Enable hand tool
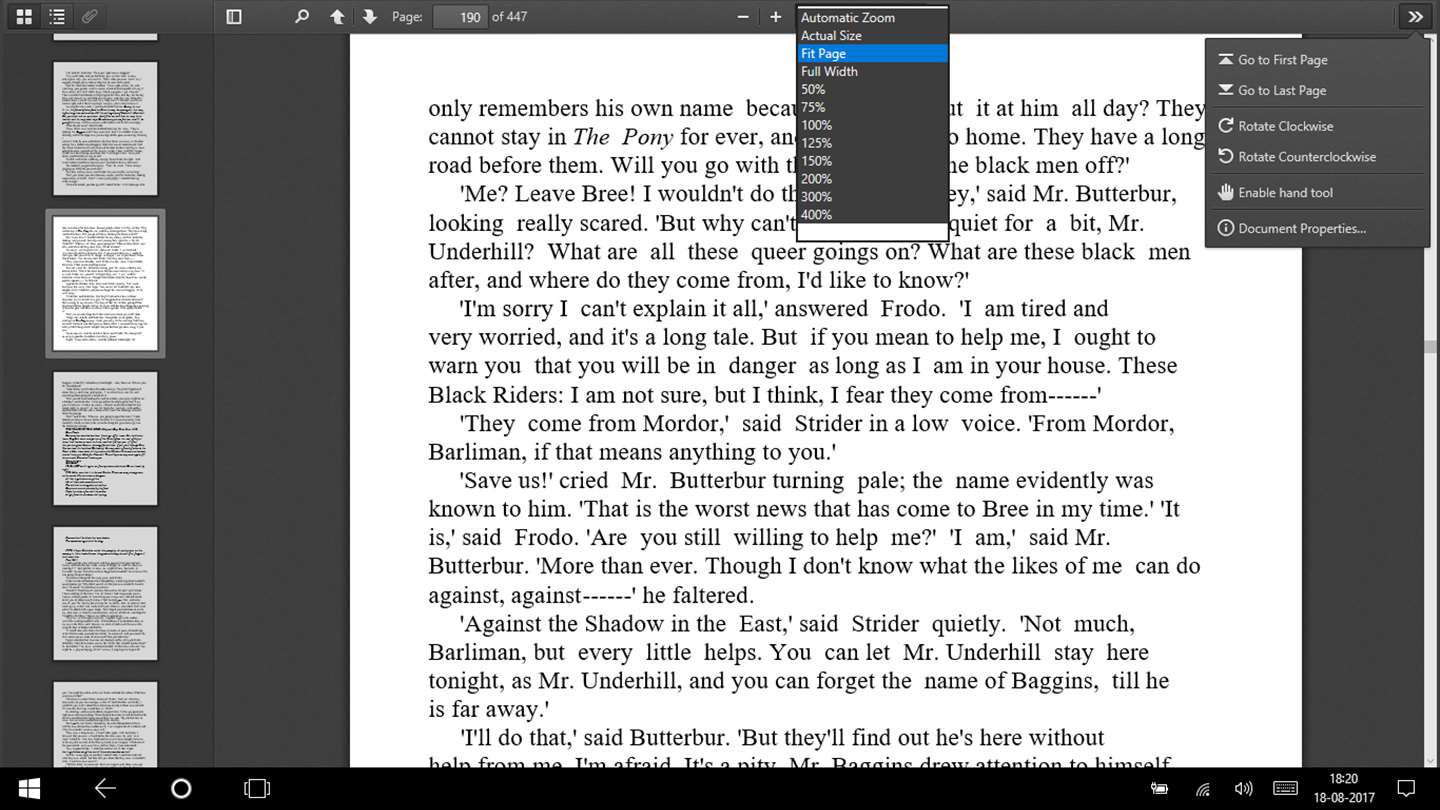1440x810 pixels. pyautogui.click(x=1317, y=193)
